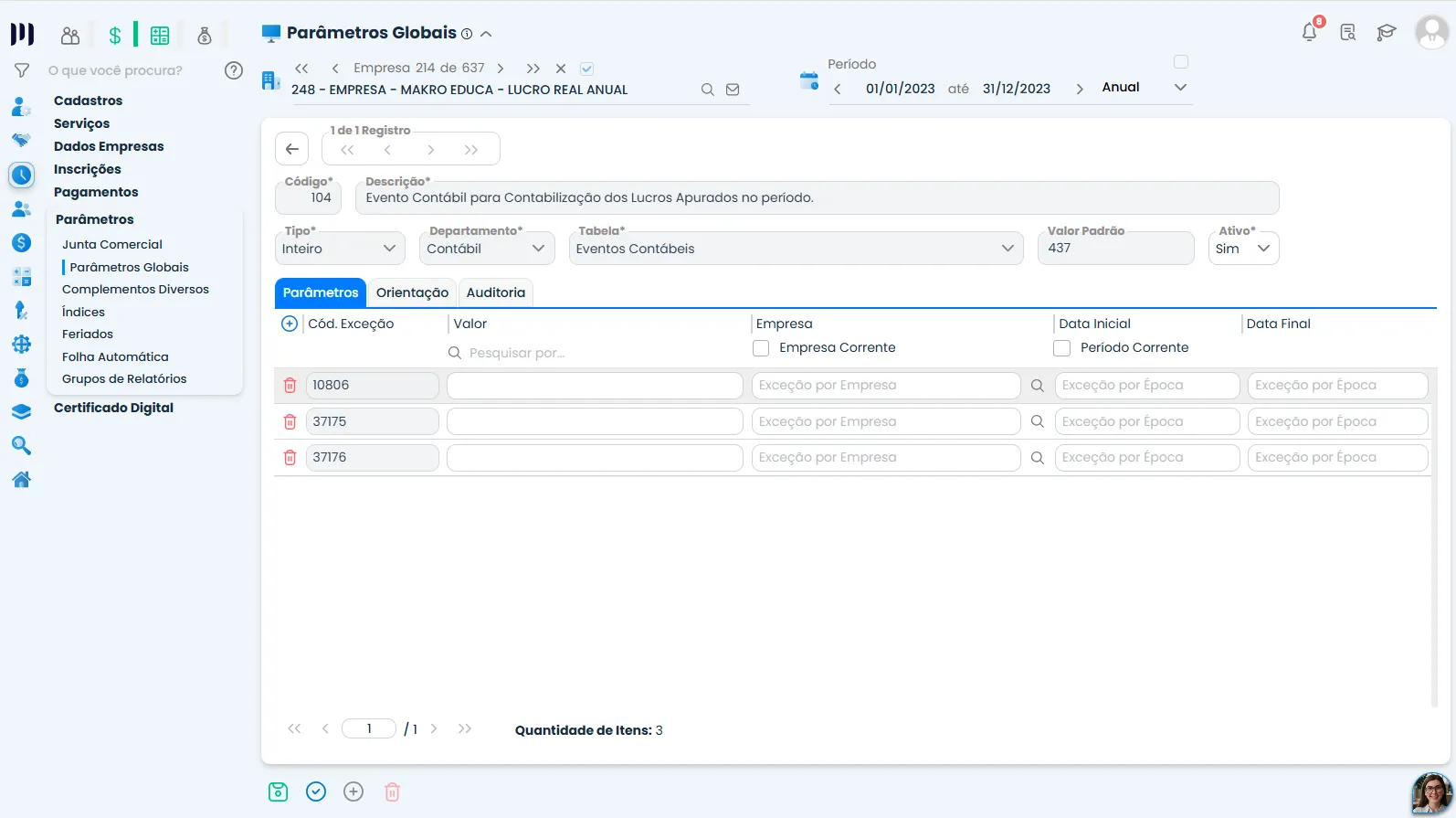
Task: Open the Tipo dropdown
Action: (x=340, y=249)
